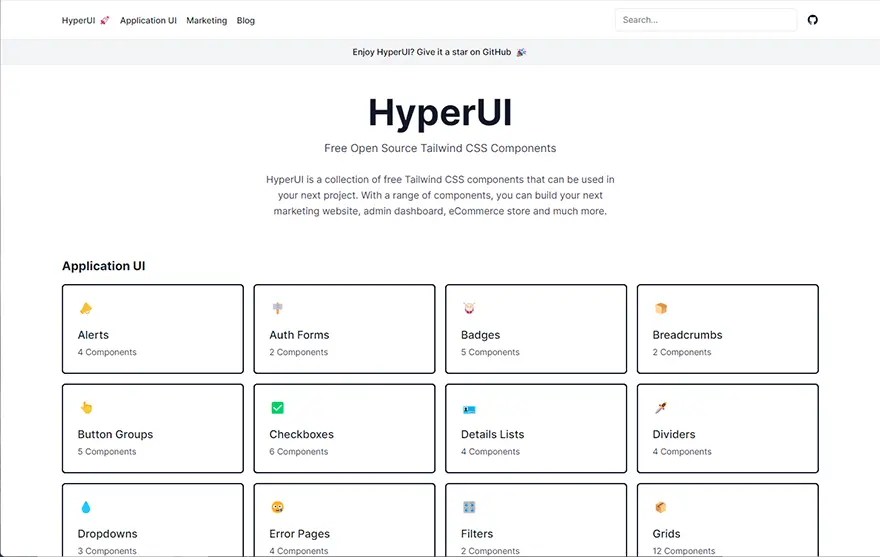Open the Marketing navigation item
Screen dimensions: 880x557
pyautogui.click(x=207, y=20)
